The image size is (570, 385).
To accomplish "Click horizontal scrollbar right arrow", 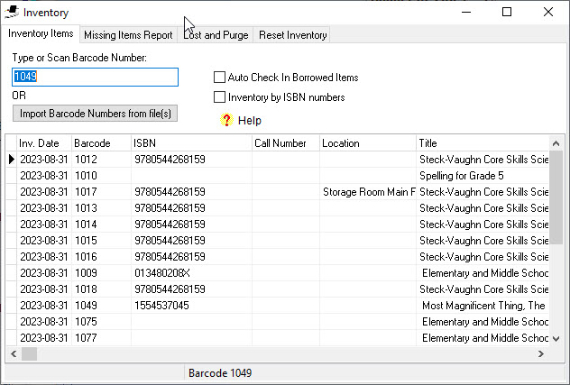I will [541, 354].
